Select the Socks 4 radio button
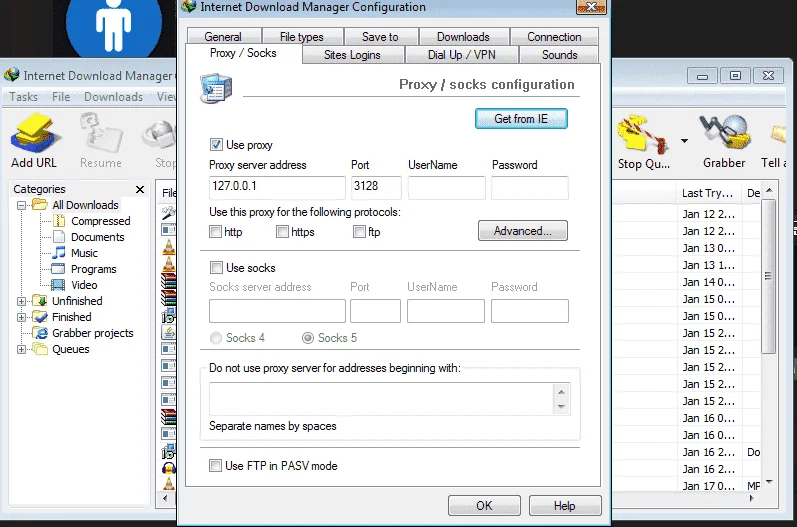This screenshot has width=797, height=527. (216, 338)
